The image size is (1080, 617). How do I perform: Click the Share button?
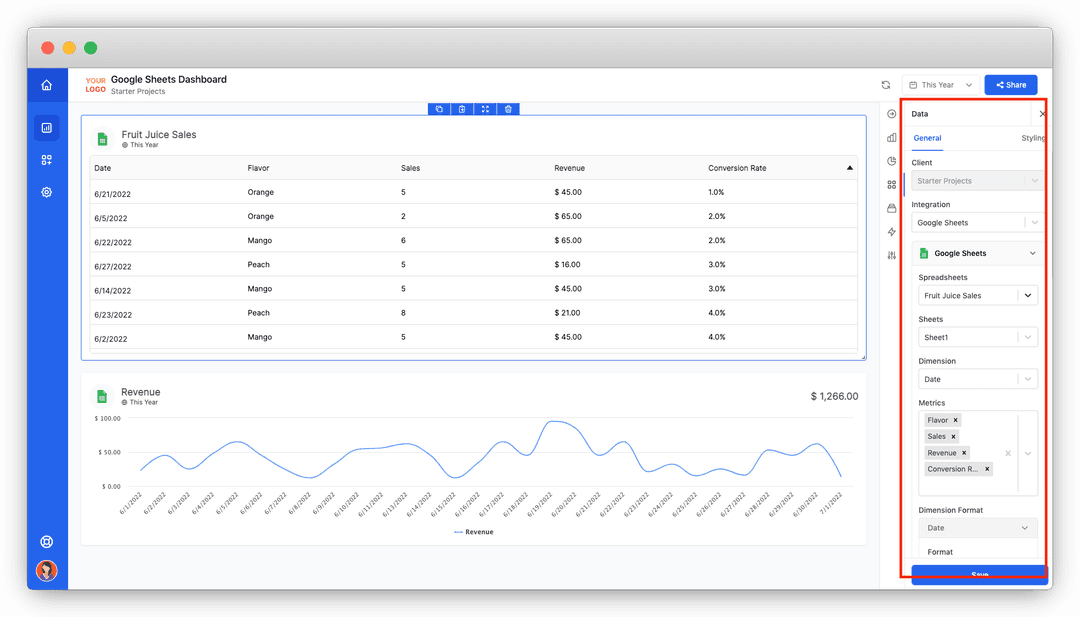pyautogui.click(x=1010, y=85)
